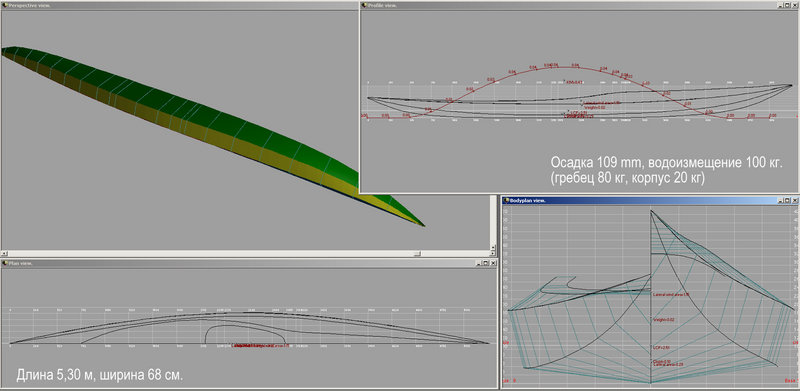The height and width of the screenshot is (391, 800).
Task: Click the Profile view window icon
Action: (364, 5)
